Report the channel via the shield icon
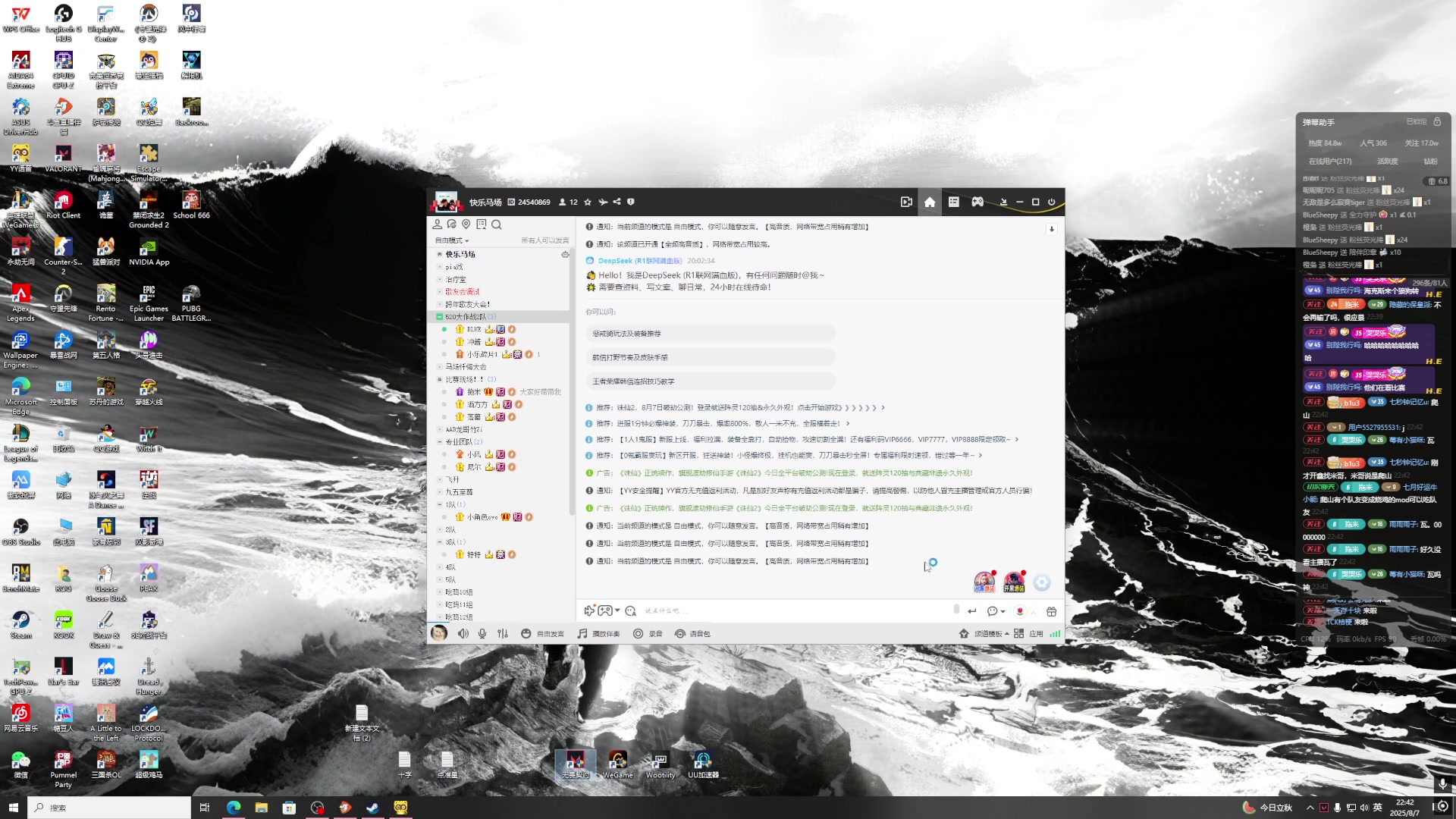This screenshot has width=1456, height=819. click(x=630, y=202)
